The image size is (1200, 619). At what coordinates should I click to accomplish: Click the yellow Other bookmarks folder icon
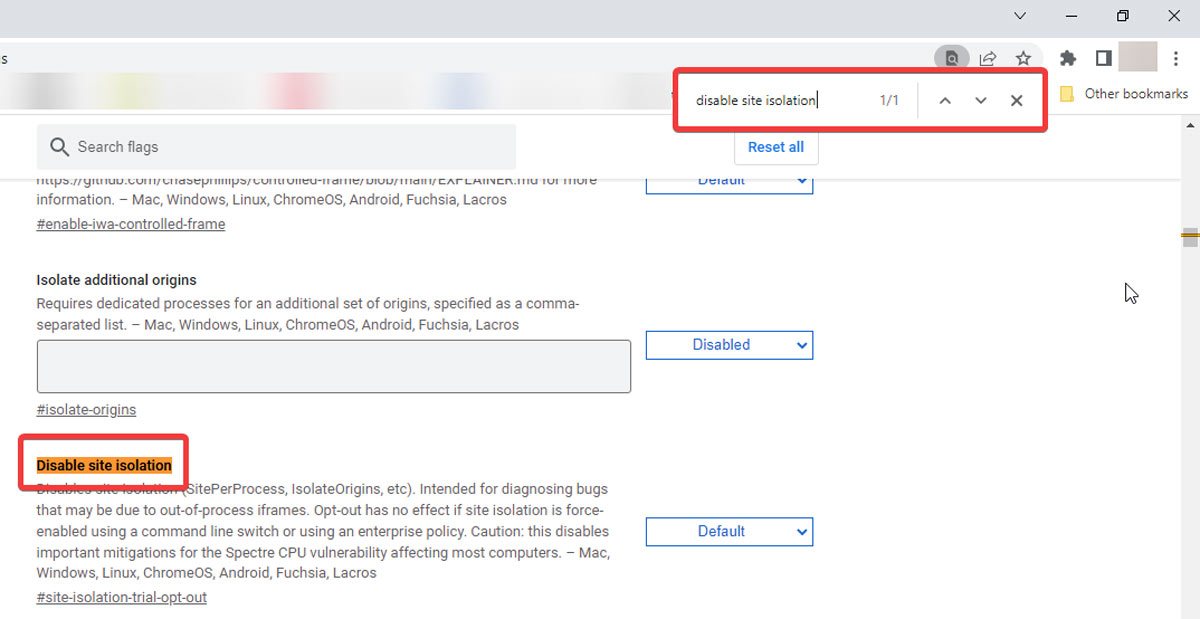1065,93
